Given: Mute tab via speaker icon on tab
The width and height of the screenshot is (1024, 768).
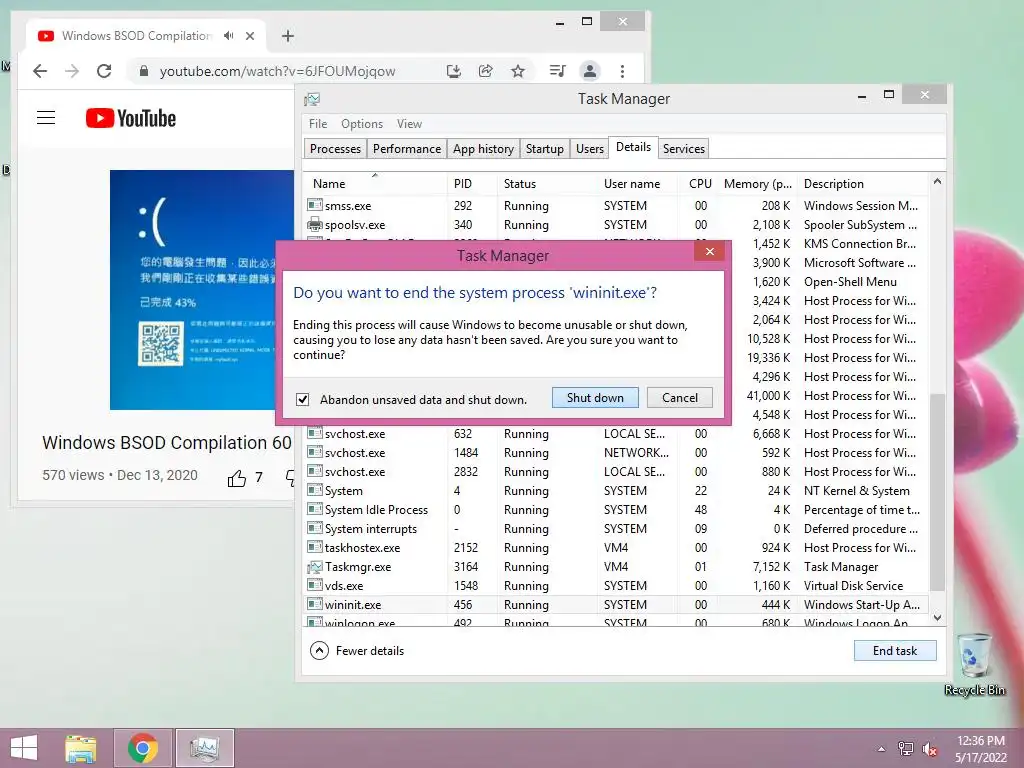Looking at the screenshot, I should click(x=229, y=36).
